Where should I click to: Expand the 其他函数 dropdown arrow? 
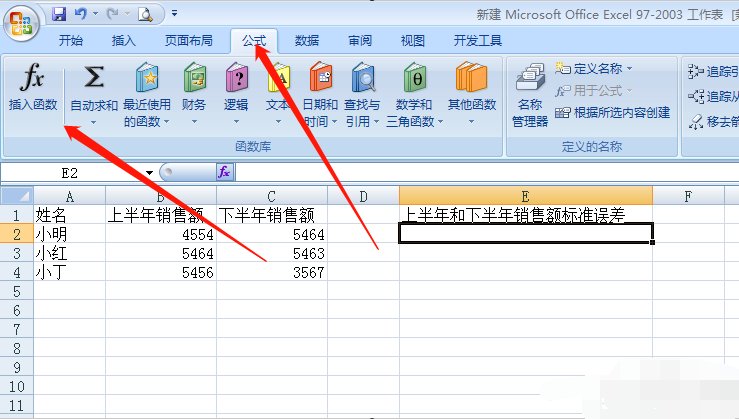(x=471, y=122)
